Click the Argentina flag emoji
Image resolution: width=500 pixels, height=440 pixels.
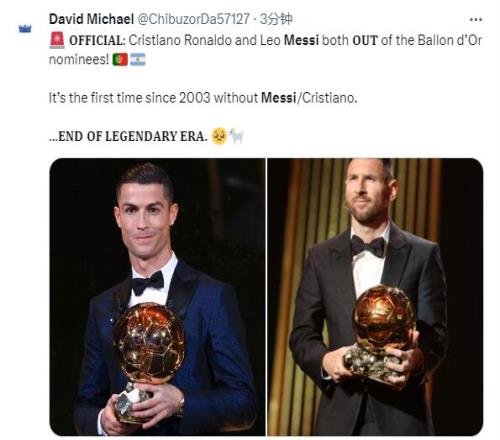coord(138,60)
